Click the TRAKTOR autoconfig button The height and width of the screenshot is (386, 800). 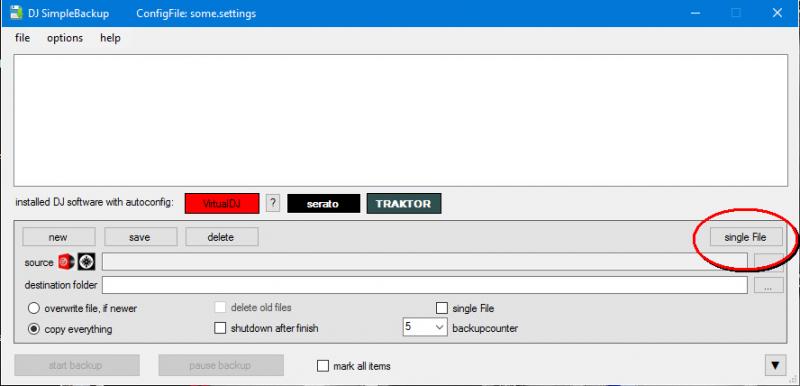pyautogui.click(x=404, y=203)
